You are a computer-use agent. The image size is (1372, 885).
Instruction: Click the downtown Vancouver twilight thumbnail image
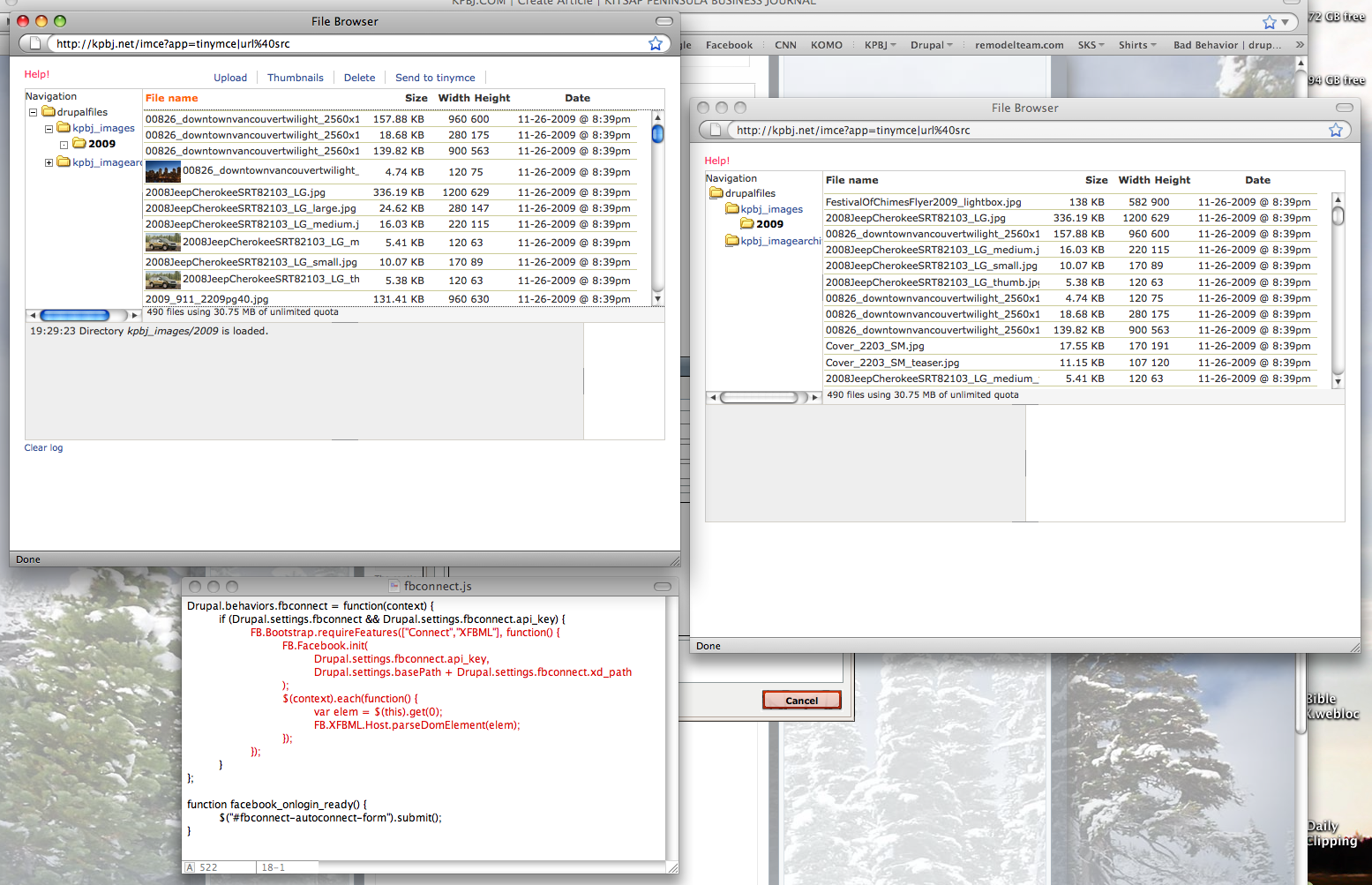click(162, 172)
